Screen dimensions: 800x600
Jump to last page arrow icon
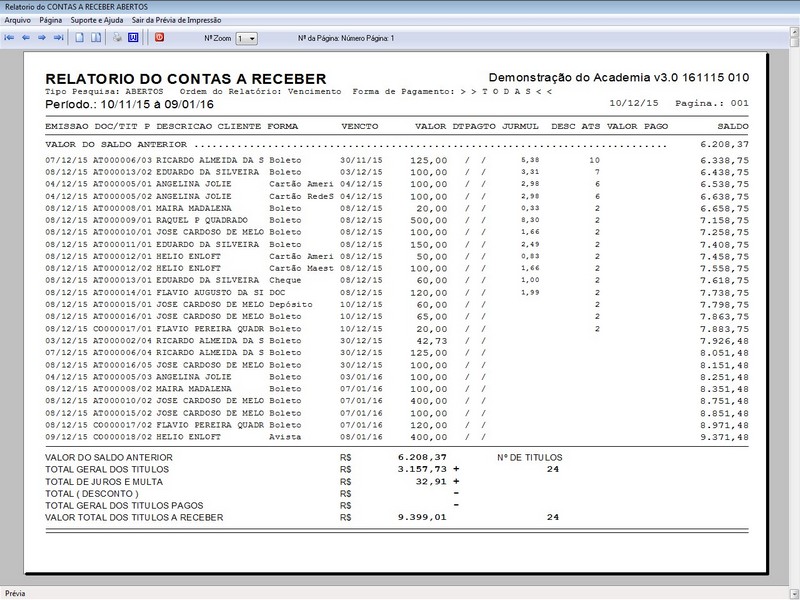tap(58, 38)
